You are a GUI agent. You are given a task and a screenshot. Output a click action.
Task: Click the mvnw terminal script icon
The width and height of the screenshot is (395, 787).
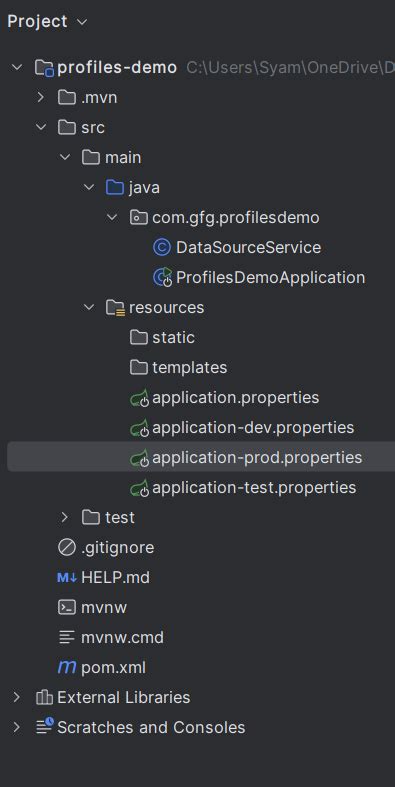pyautogui.click(x=67, y=607)
